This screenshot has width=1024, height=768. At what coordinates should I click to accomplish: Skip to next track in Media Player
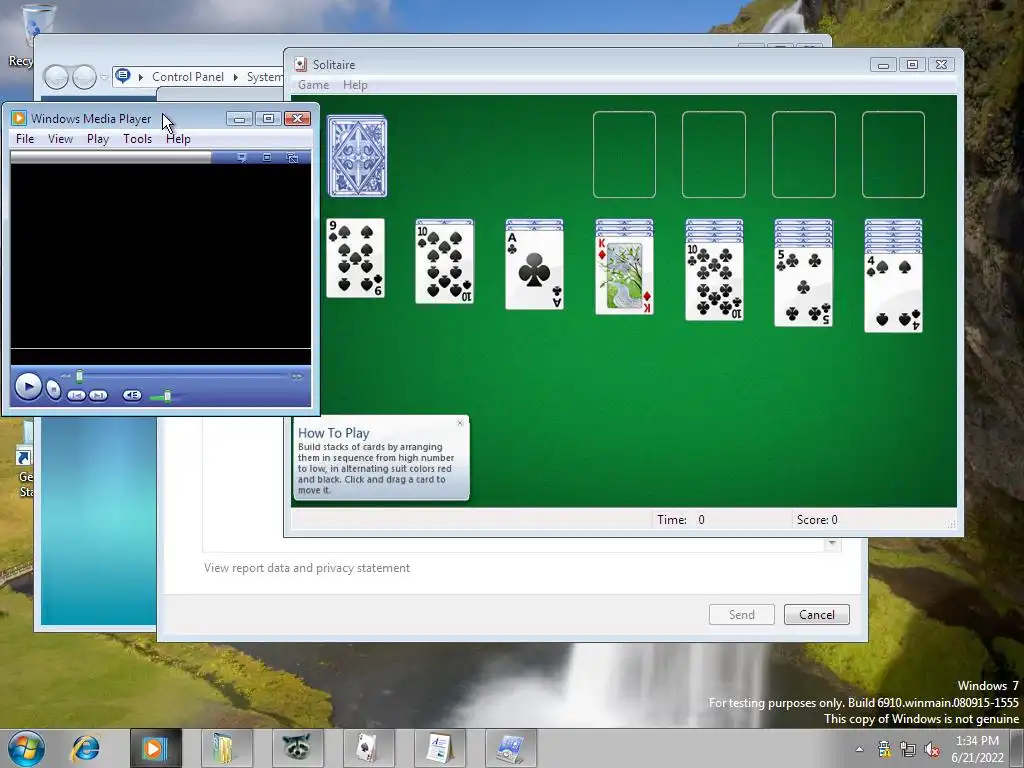tap(98, 396)
